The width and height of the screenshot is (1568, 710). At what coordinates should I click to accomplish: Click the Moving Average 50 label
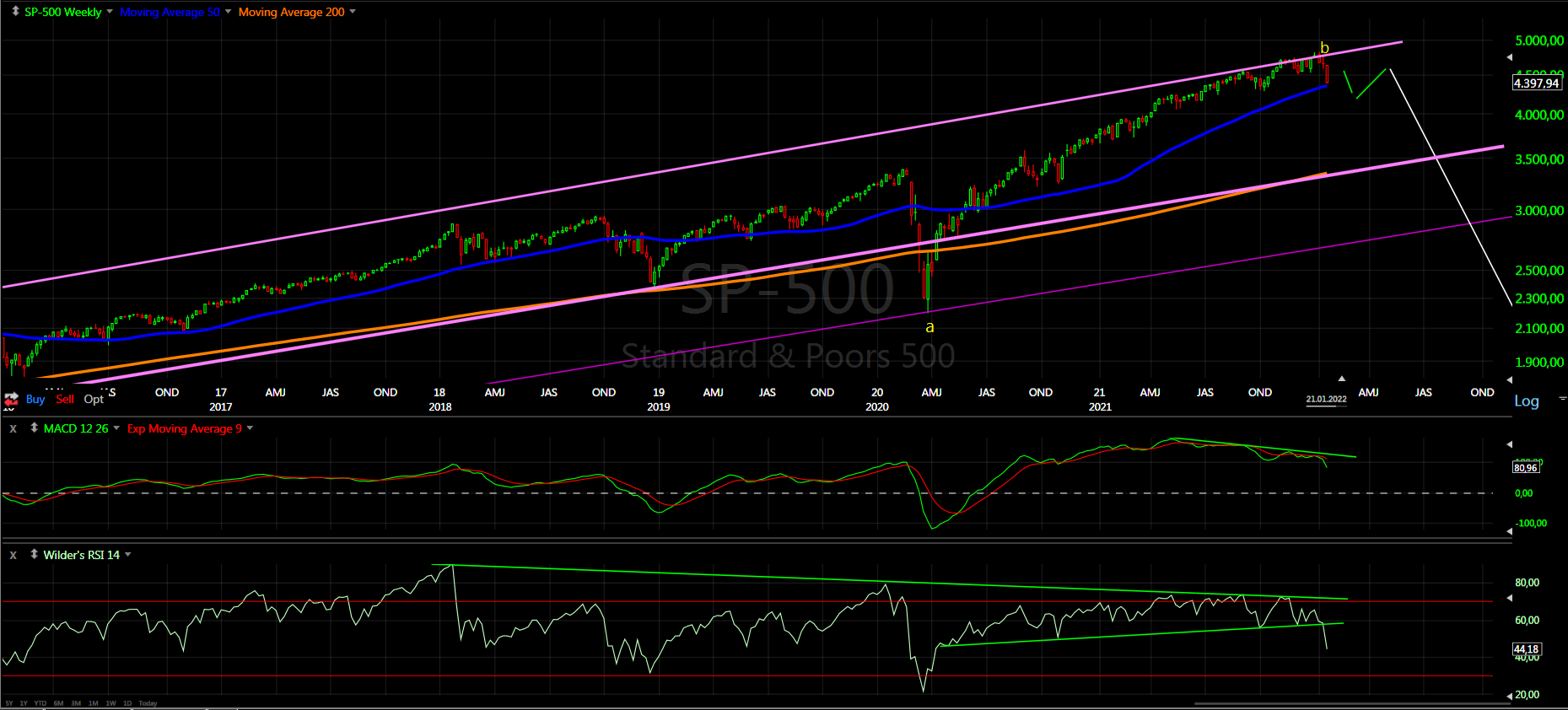coord(170,12)
